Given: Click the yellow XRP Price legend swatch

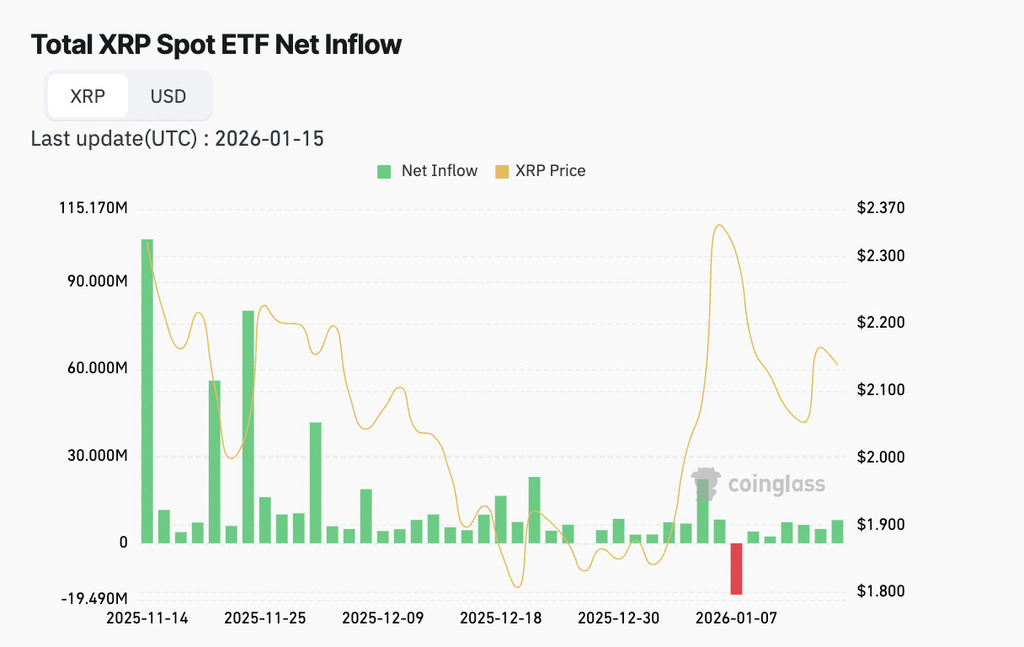Looking at the screenshot, I should 501,171.
